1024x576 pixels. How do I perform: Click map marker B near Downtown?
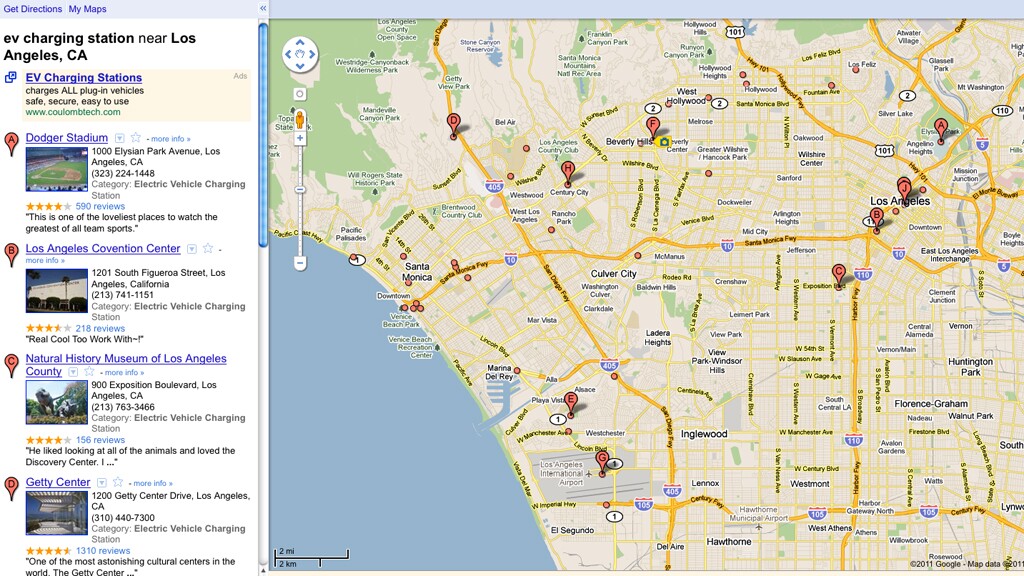pos(876,219)
